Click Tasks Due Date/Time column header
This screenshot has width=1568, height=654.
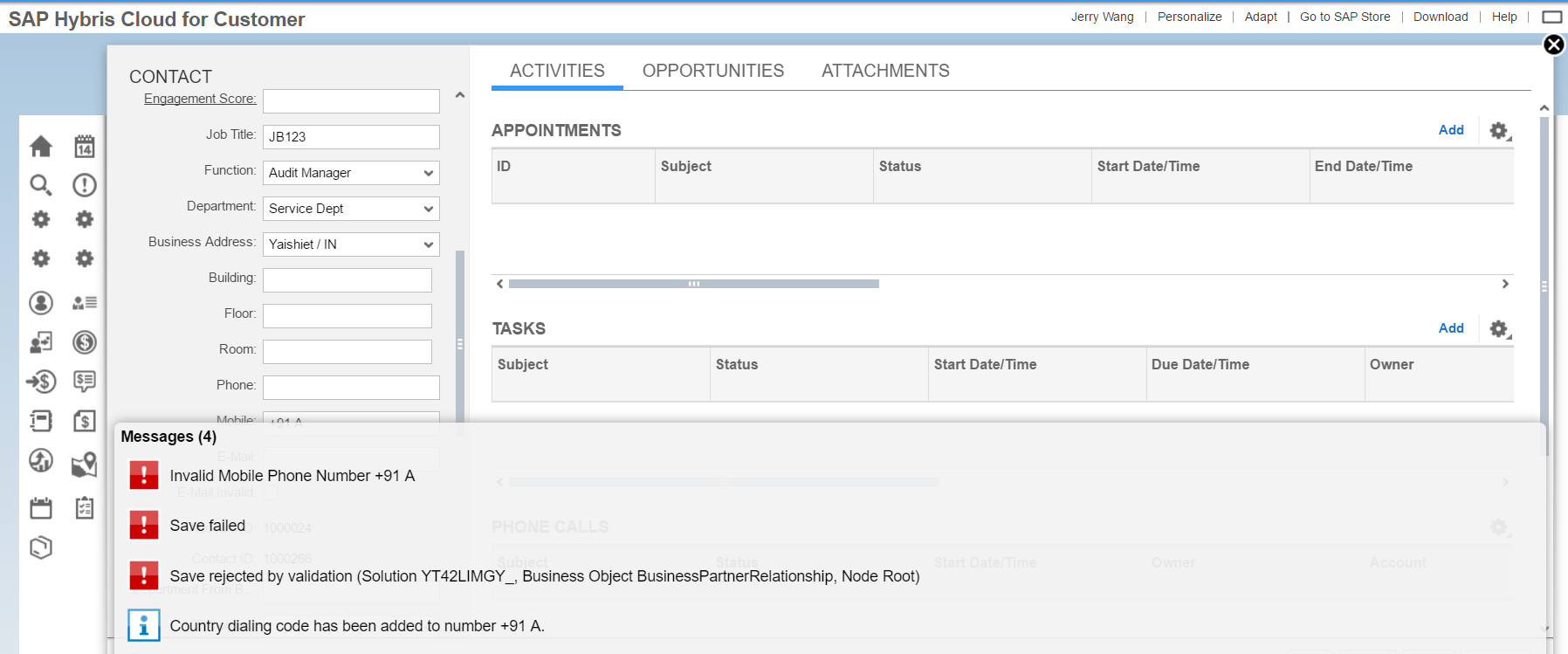(1255, 374)
